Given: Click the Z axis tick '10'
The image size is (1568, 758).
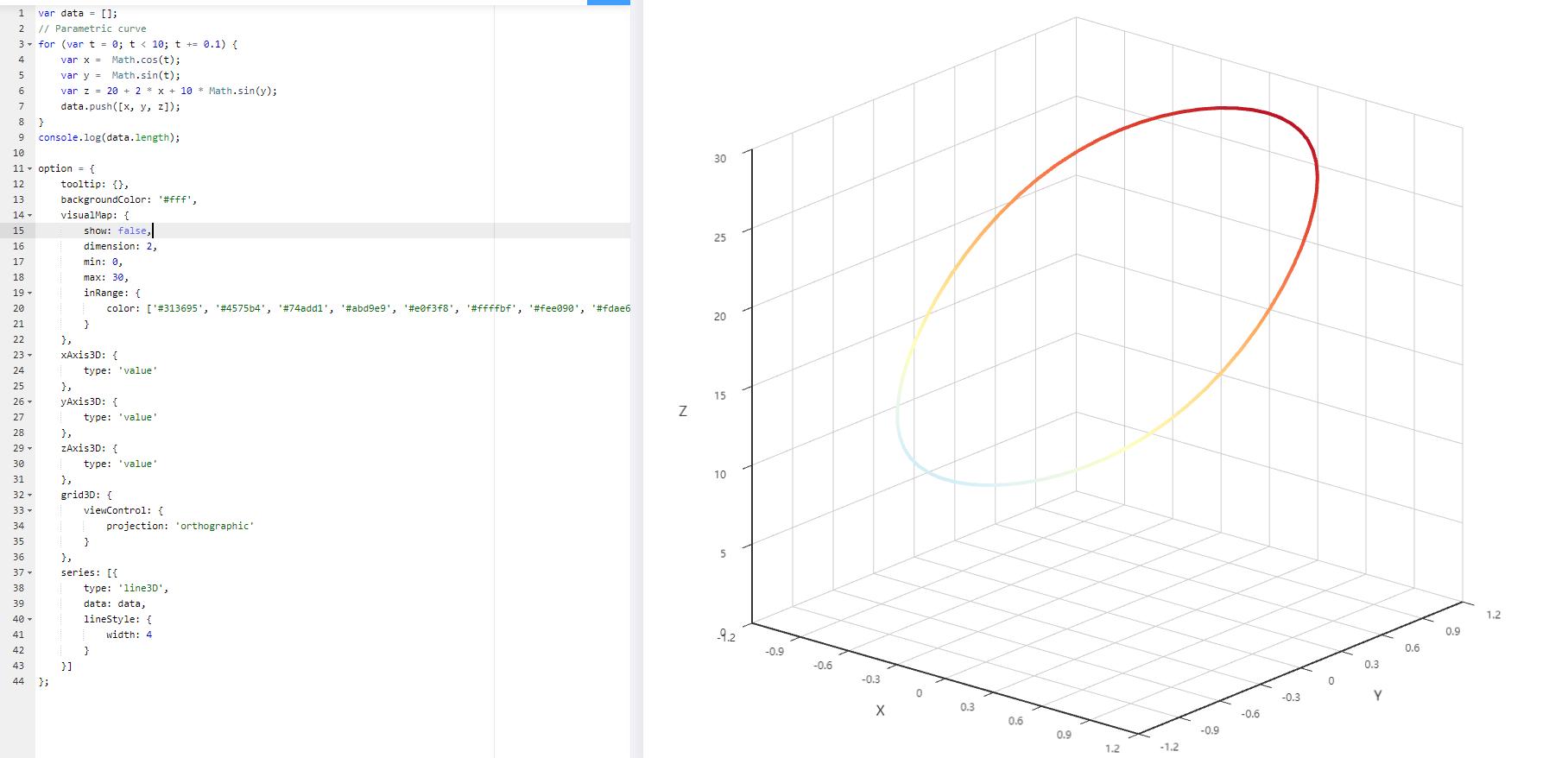Looking at the screenshot, I should click(720, 474).
